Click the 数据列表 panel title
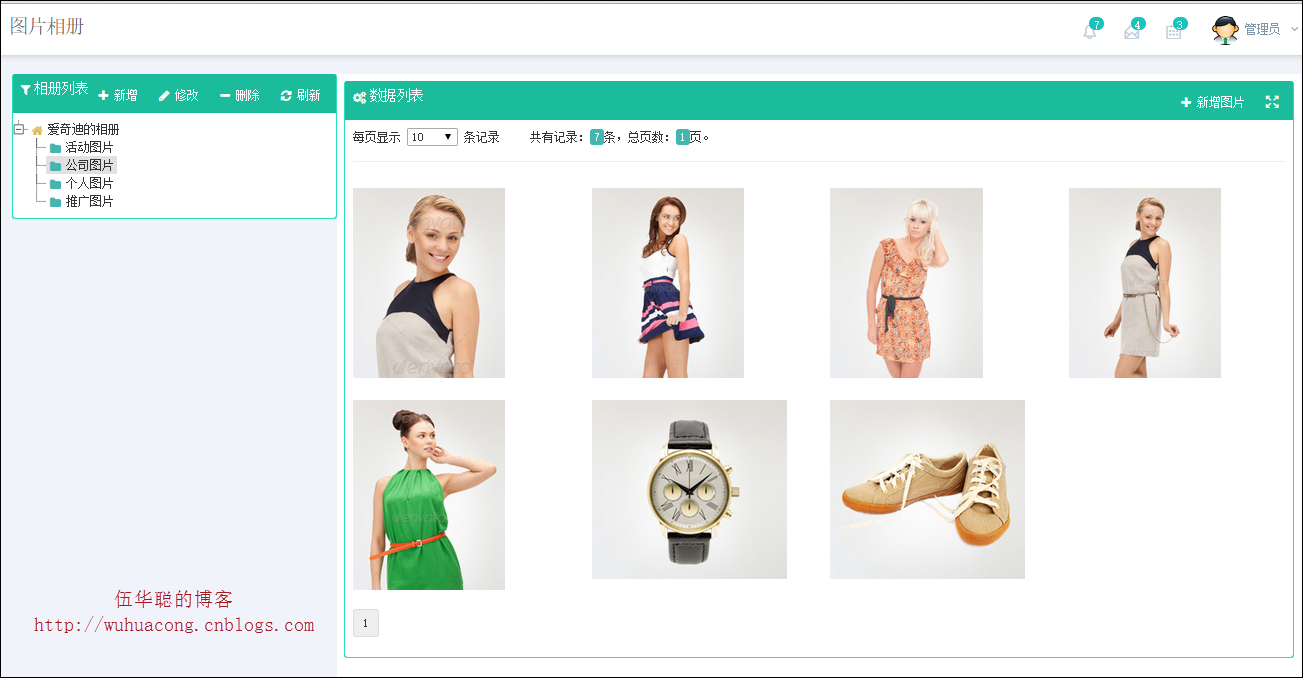The height and width of the screenshot is (678, 1303). tap(397, 96)
